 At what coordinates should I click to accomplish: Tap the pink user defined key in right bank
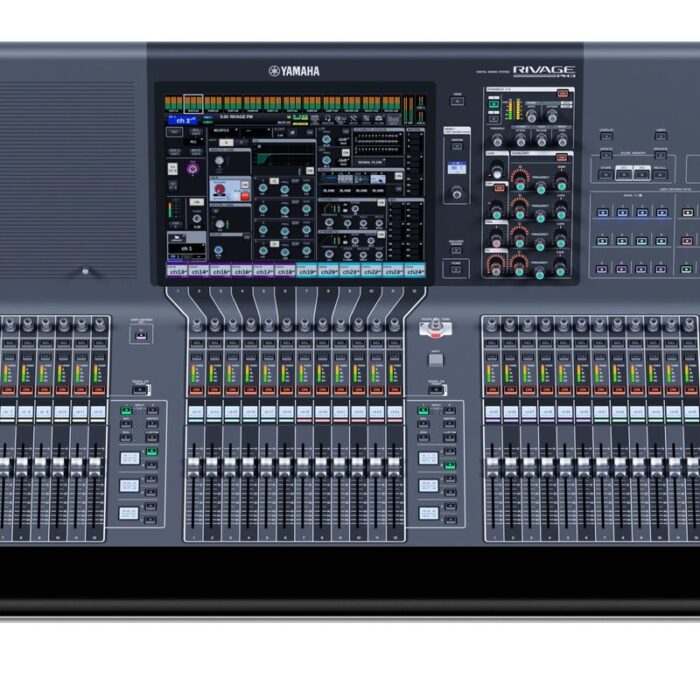pos(687,241)
